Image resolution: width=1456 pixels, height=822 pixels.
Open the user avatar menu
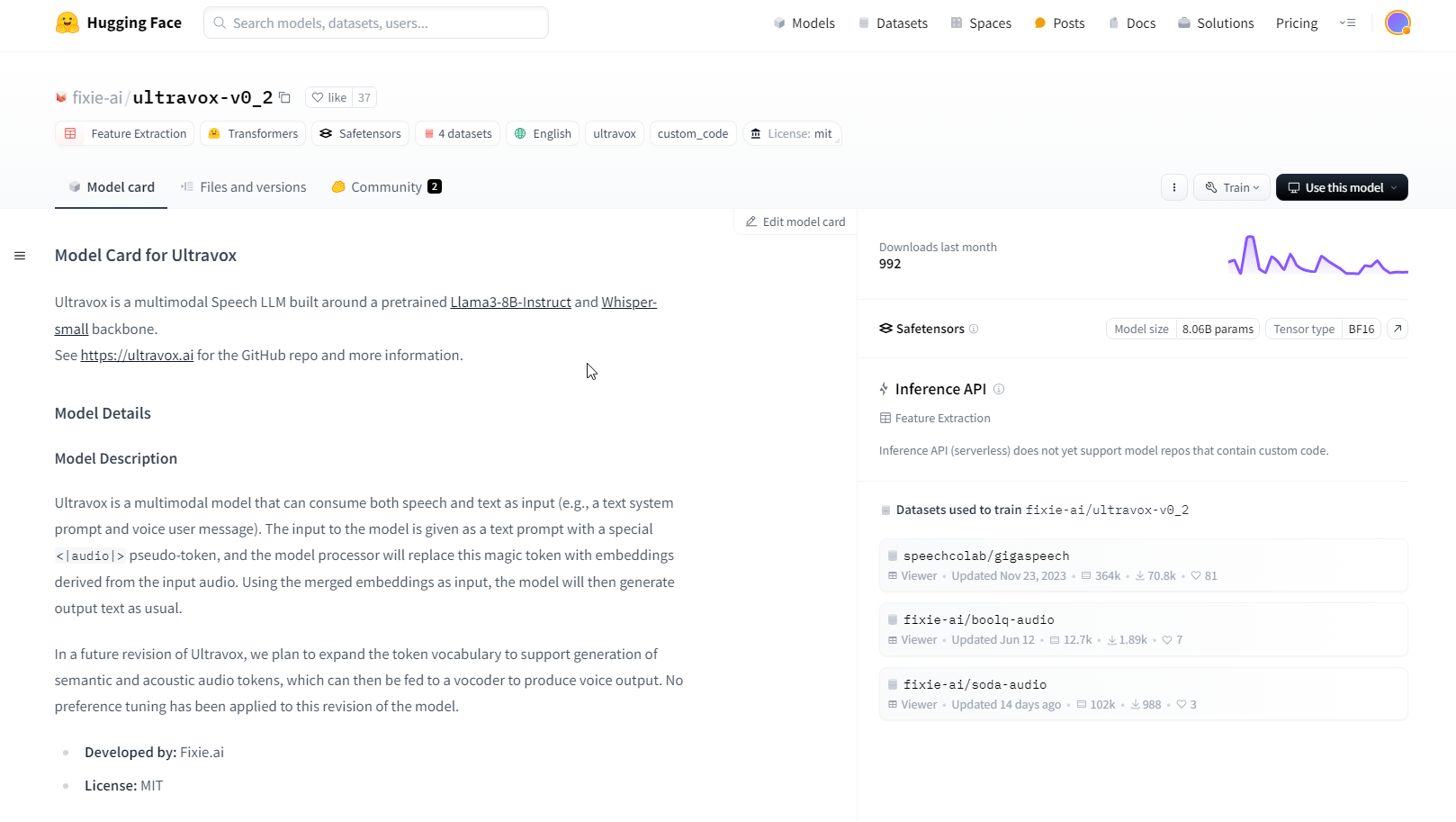(1398, 23)
